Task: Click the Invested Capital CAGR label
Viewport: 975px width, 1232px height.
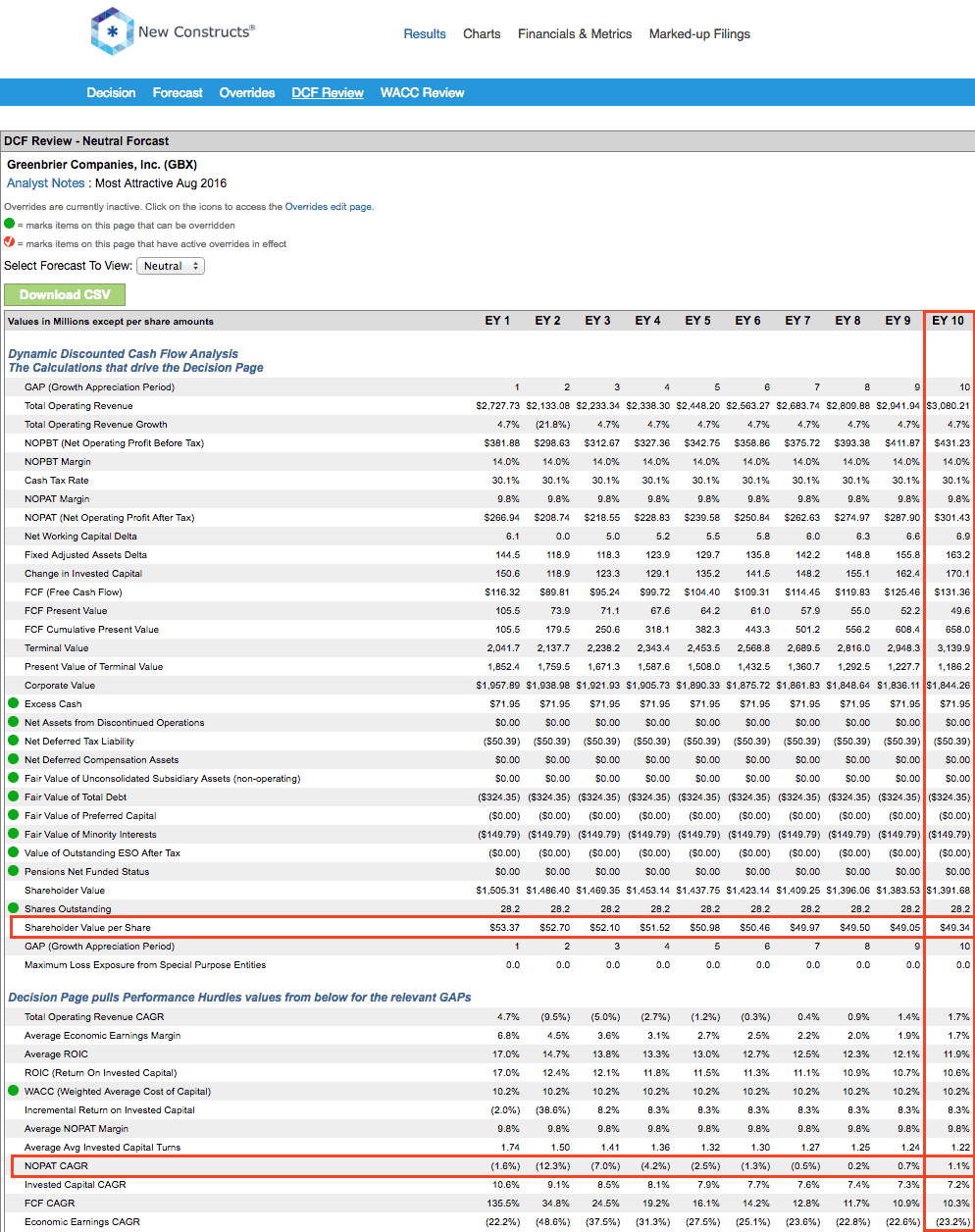Action: (x=76, y=1184)
